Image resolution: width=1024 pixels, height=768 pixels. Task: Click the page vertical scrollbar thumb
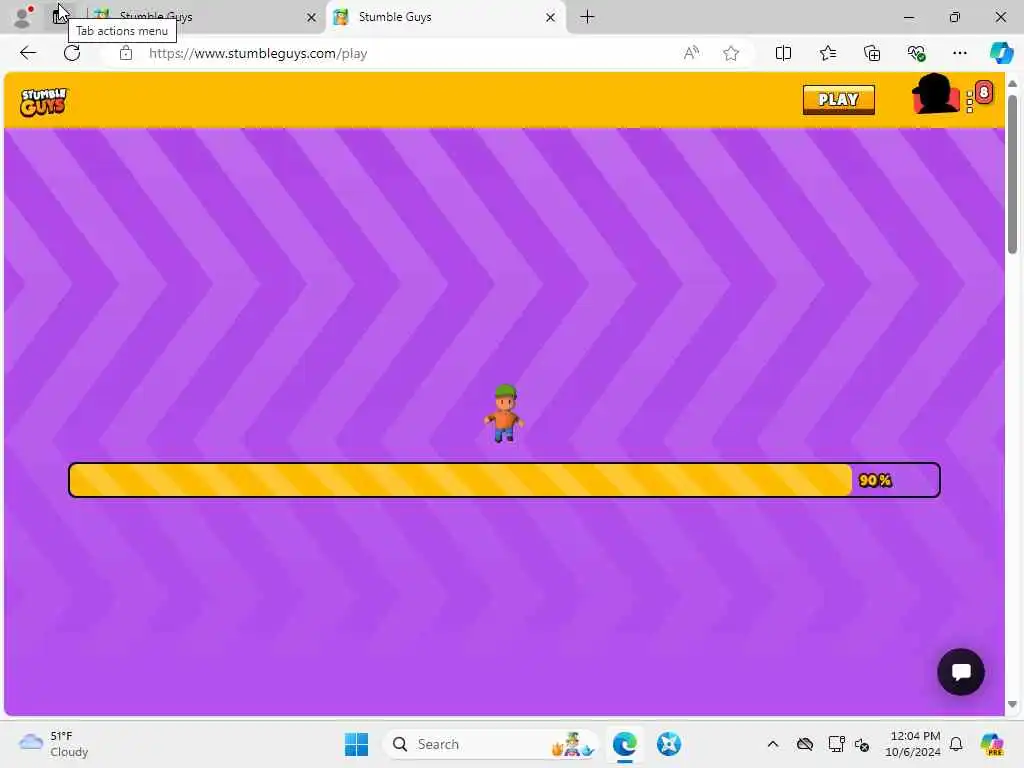tap(1012, 174)
